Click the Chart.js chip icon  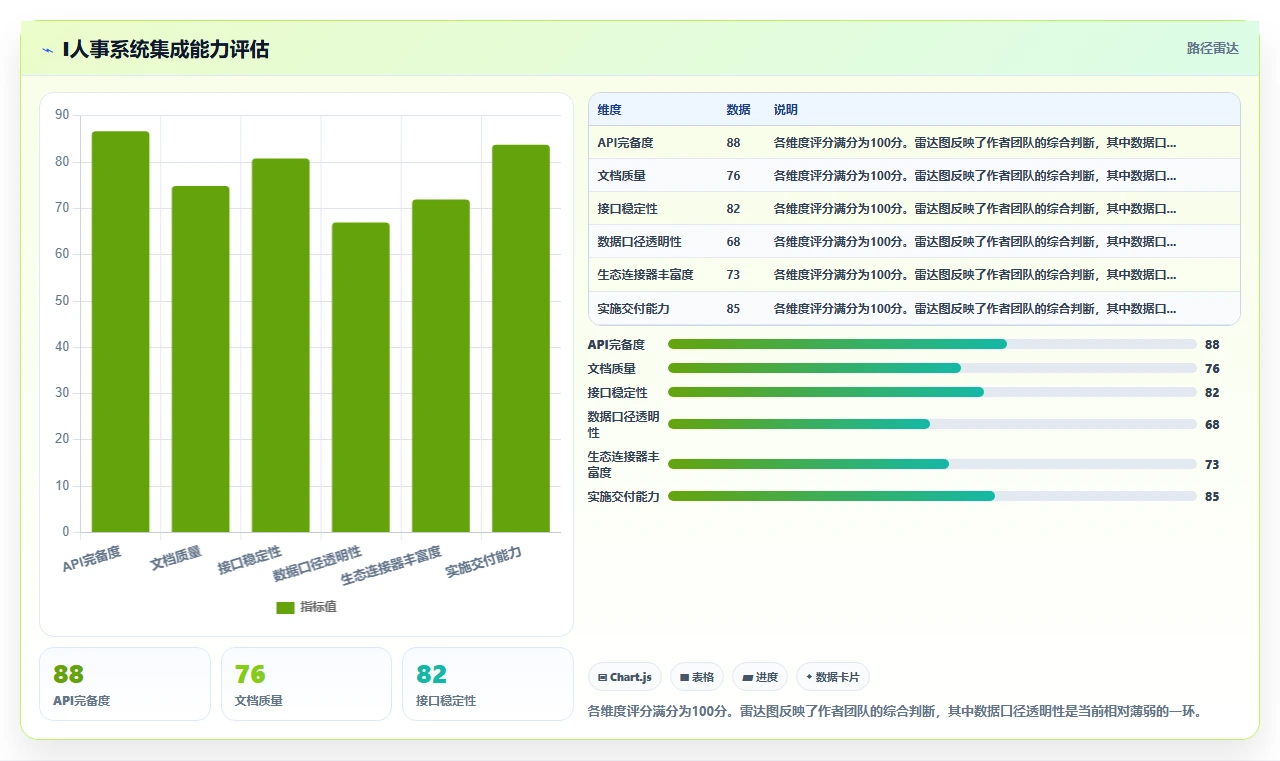602,678
